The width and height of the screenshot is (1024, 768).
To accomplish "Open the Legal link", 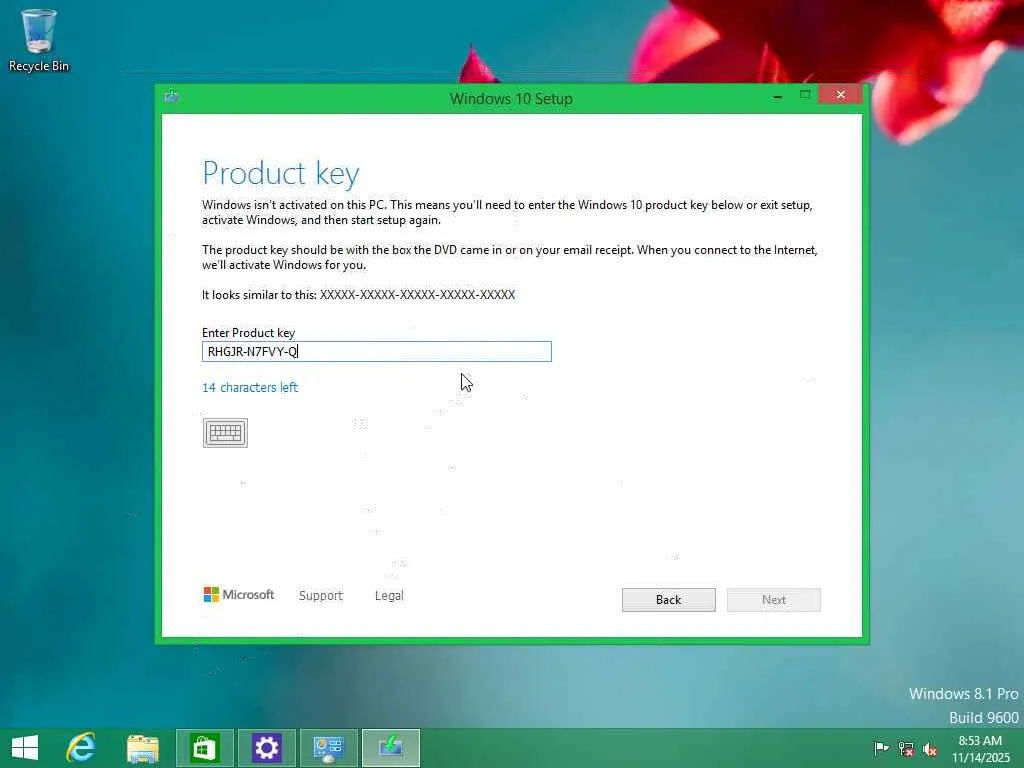I will click(x=389, y=596).
